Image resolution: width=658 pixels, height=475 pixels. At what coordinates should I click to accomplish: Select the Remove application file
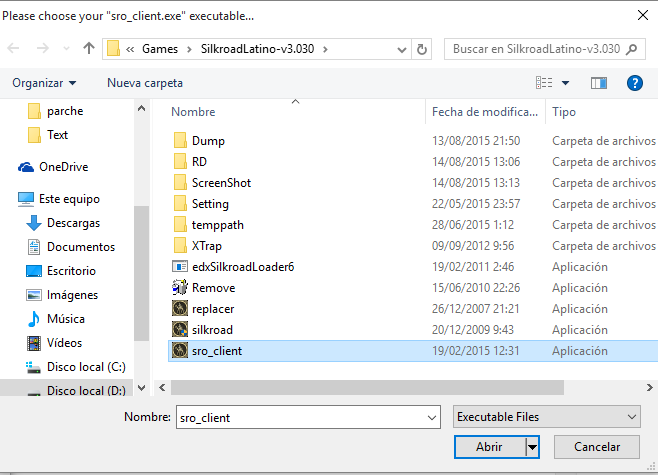(213, 288)
